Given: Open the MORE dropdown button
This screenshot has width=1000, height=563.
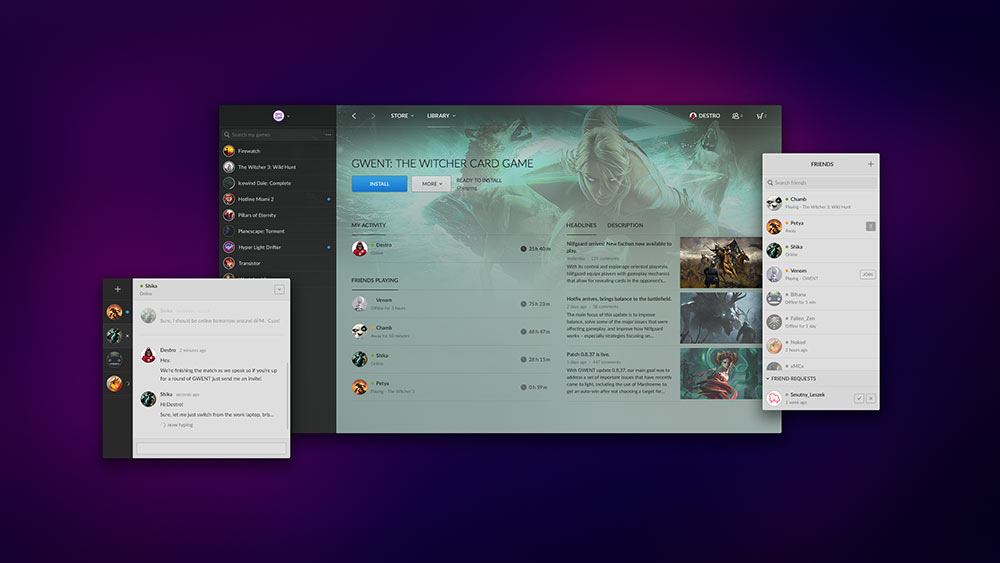Looking at the screenshot, I should tap(431, 184).
